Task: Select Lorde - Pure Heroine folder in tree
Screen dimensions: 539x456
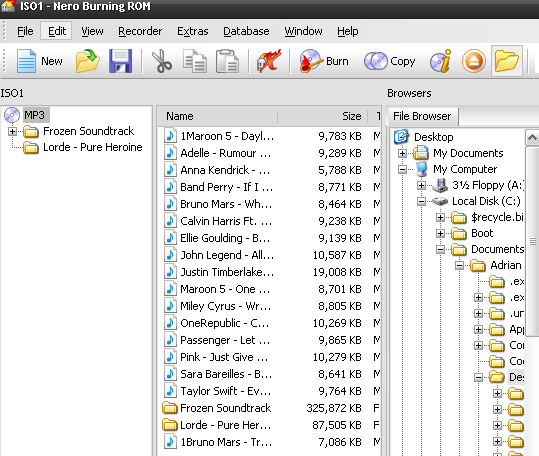Action: (x=92, y=147)
